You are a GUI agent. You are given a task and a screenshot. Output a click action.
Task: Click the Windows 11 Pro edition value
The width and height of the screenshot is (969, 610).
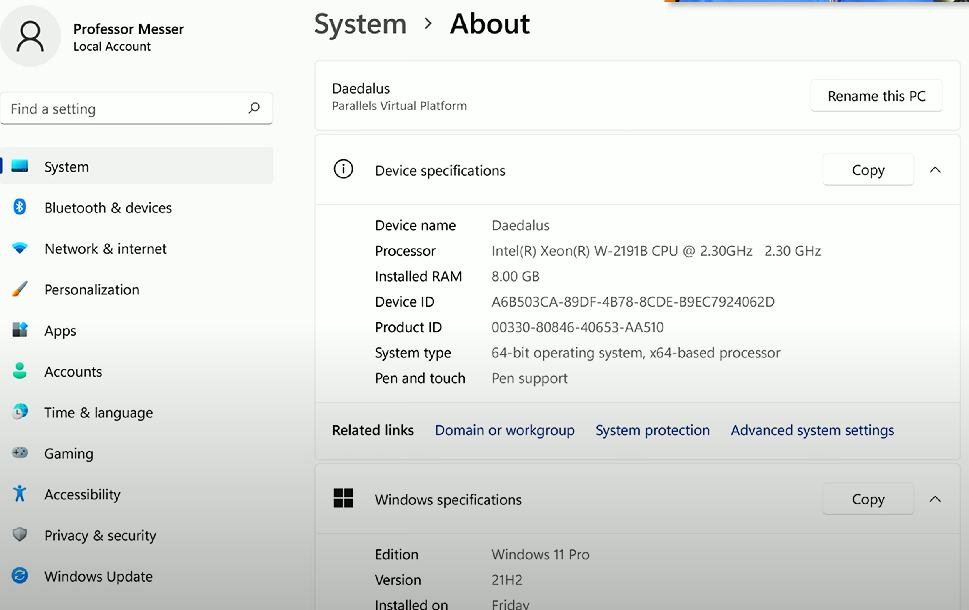[540, 554]
